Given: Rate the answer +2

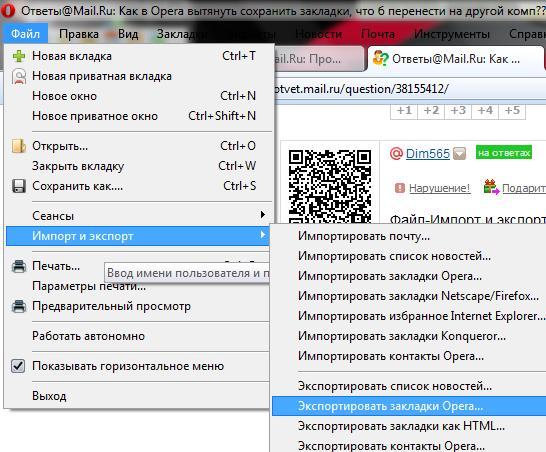Looking at the screenshot, I should [x=431, y=111].
